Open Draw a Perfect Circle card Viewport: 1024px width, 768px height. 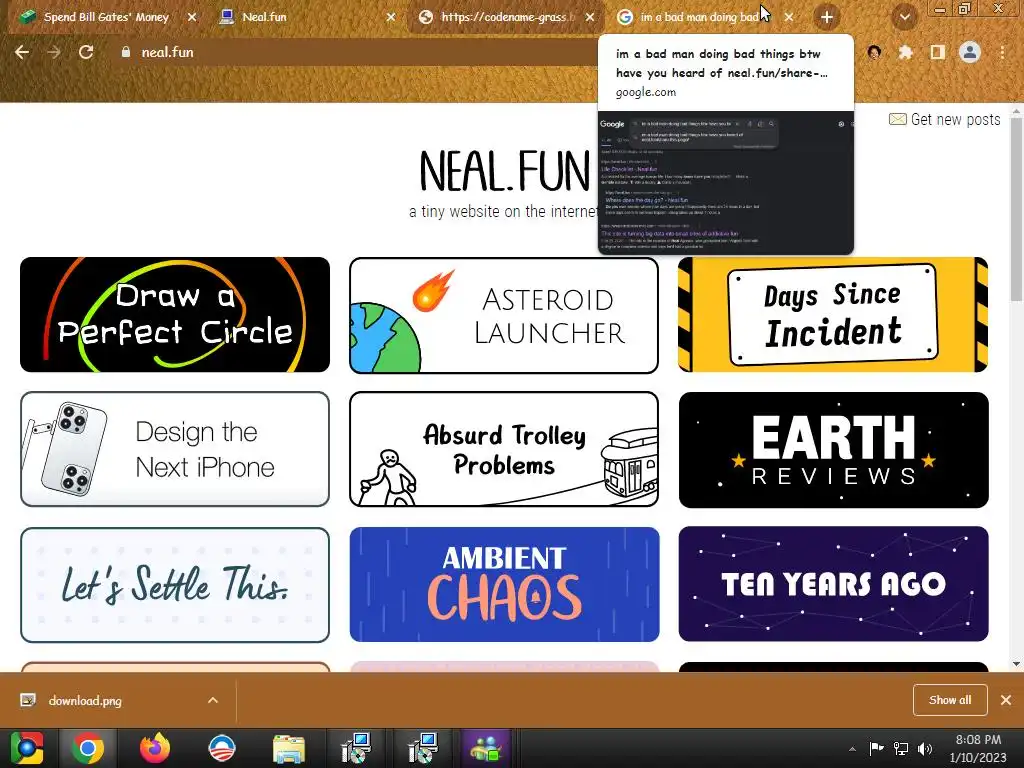(175, 315)
